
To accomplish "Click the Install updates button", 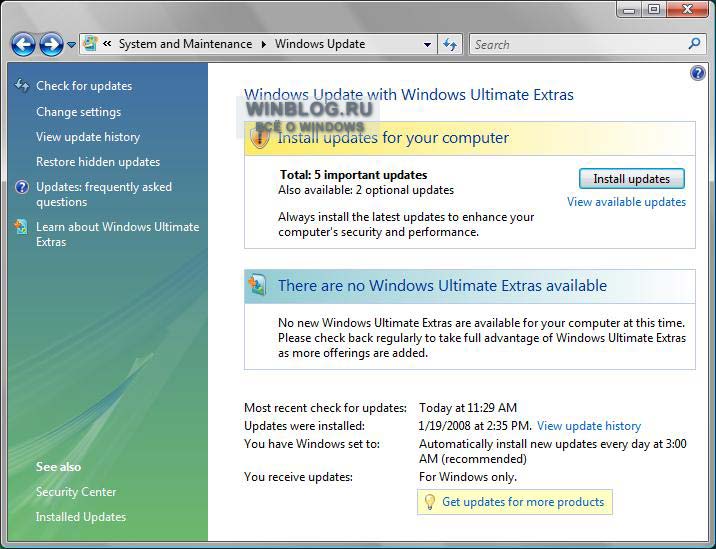I will tap(632, 179).
